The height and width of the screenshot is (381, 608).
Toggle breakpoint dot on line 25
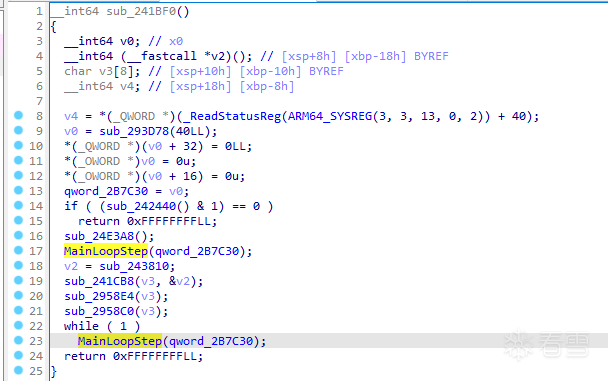point(18,371)
